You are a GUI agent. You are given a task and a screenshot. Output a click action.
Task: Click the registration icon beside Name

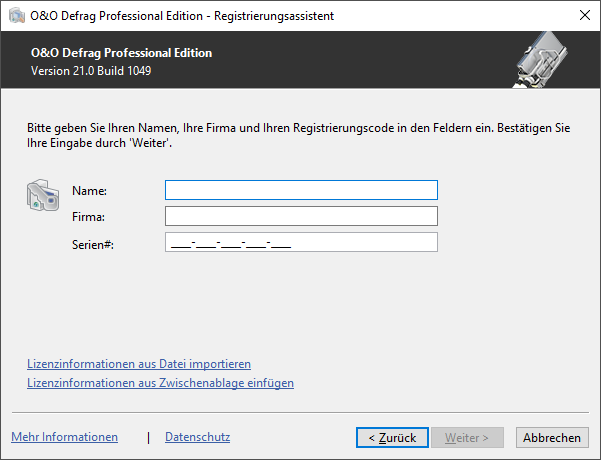(x=43, y=195)
